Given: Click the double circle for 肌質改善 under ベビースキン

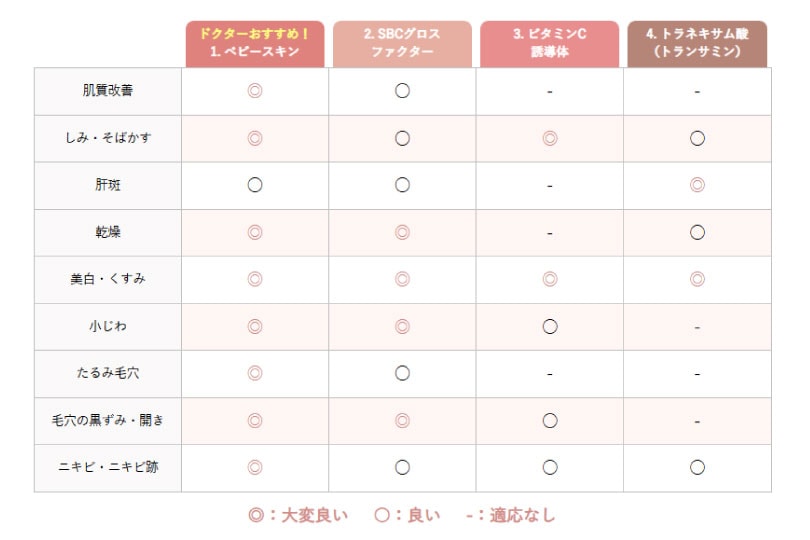Looking at the screenshot, I should (x=255, y=91).
